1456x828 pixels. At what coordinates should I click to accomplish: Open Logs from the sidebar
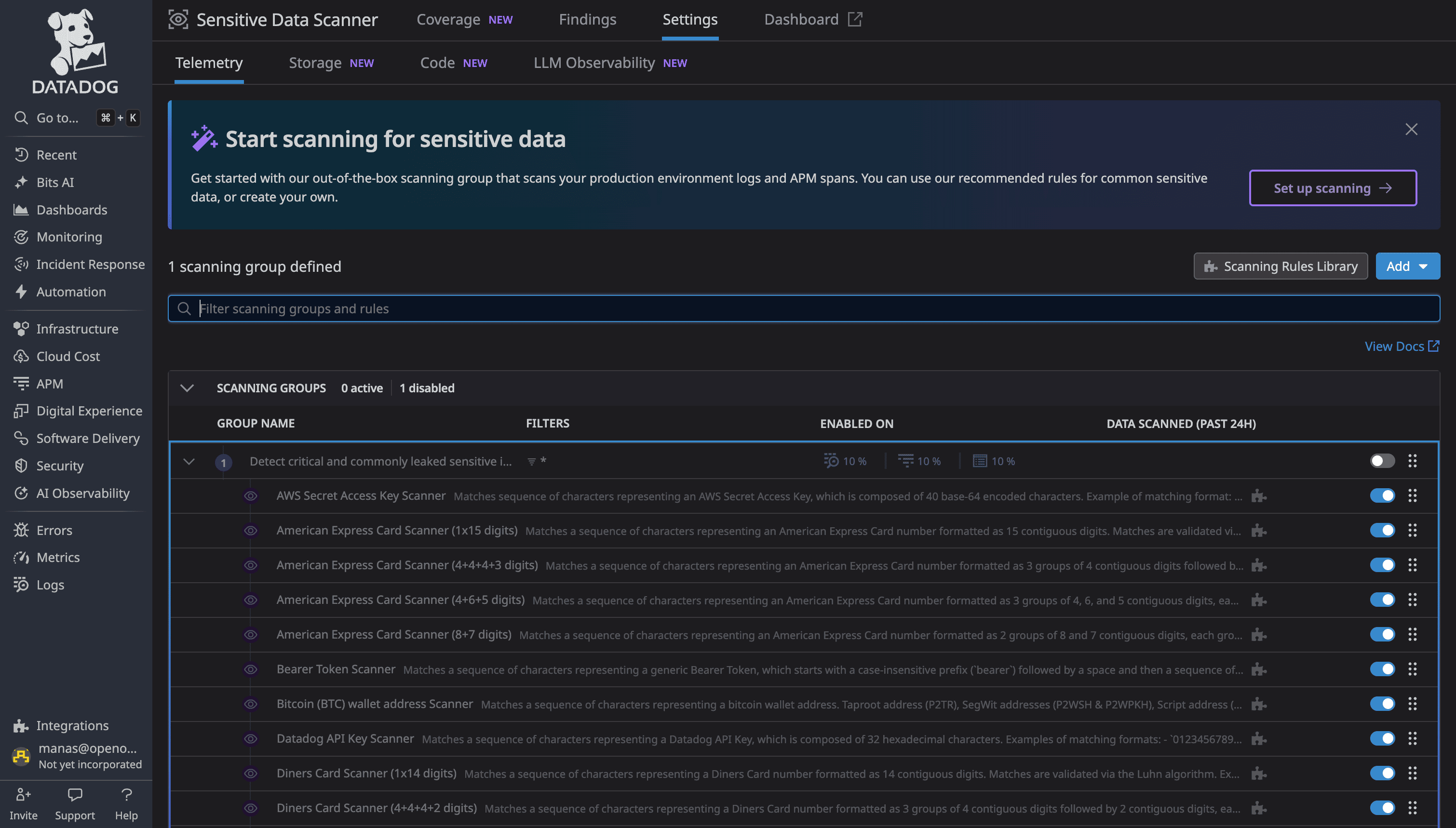tap(50, 585)
